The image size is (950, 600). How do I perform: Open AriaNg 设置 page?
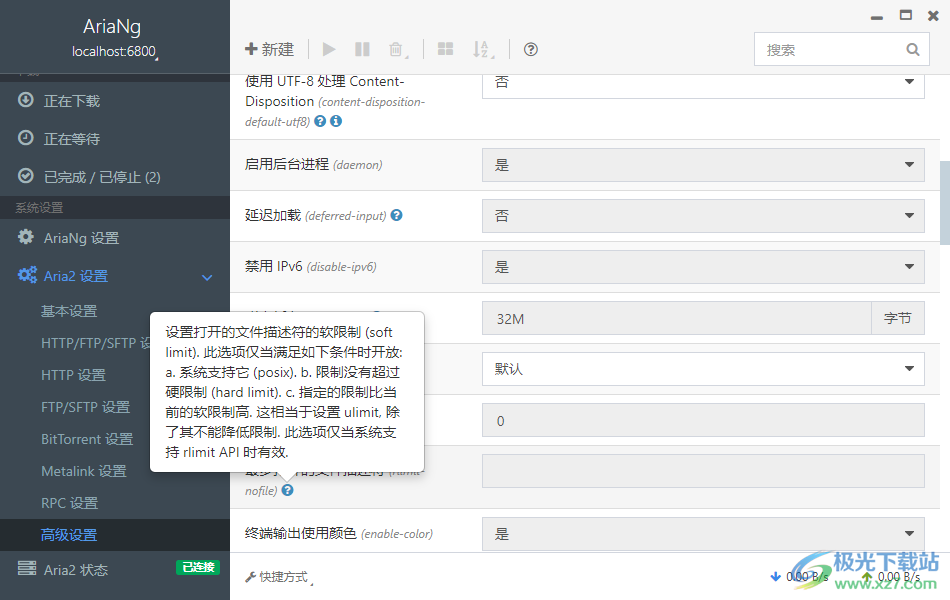click(115, 238)
